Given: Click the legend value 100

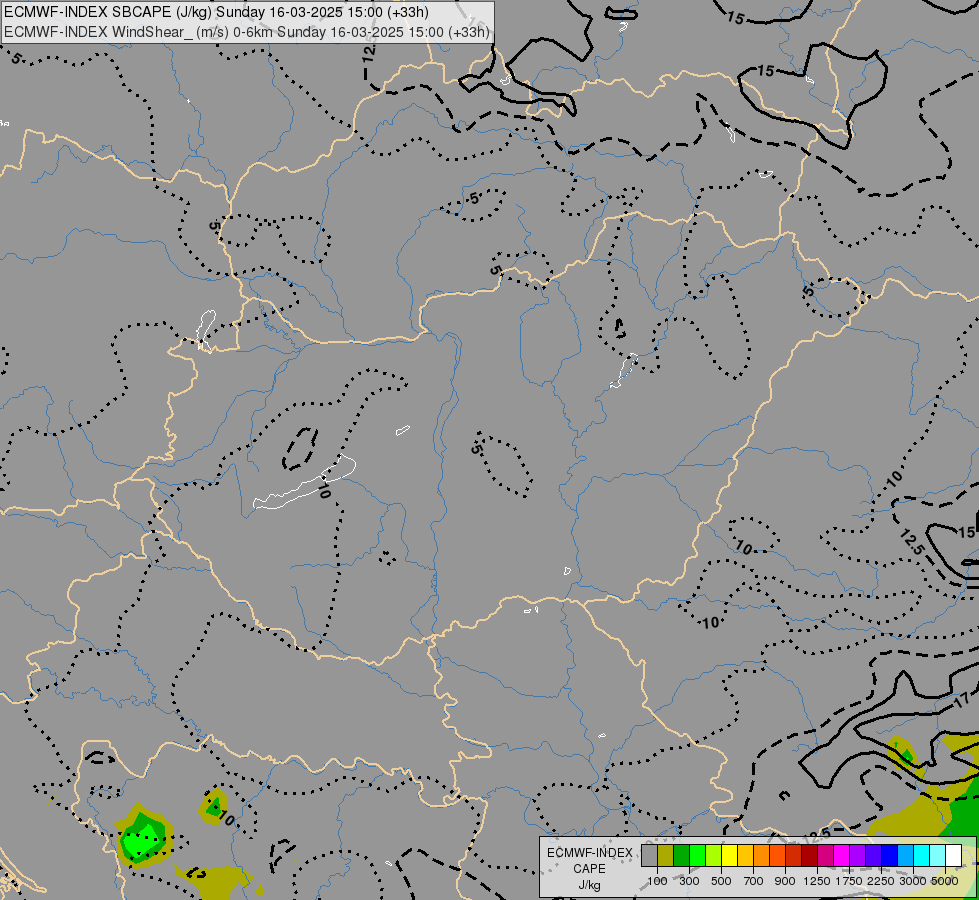Looking at the screenshot, I should pyautogui.click(x=657, y=881).
